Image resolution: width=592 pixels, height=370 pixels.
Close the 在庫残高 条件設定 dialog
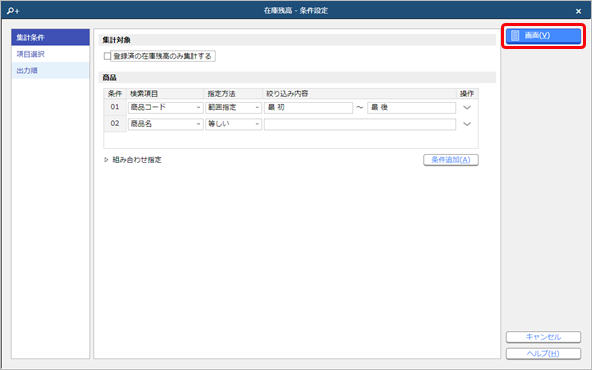(x=578, y=11)
